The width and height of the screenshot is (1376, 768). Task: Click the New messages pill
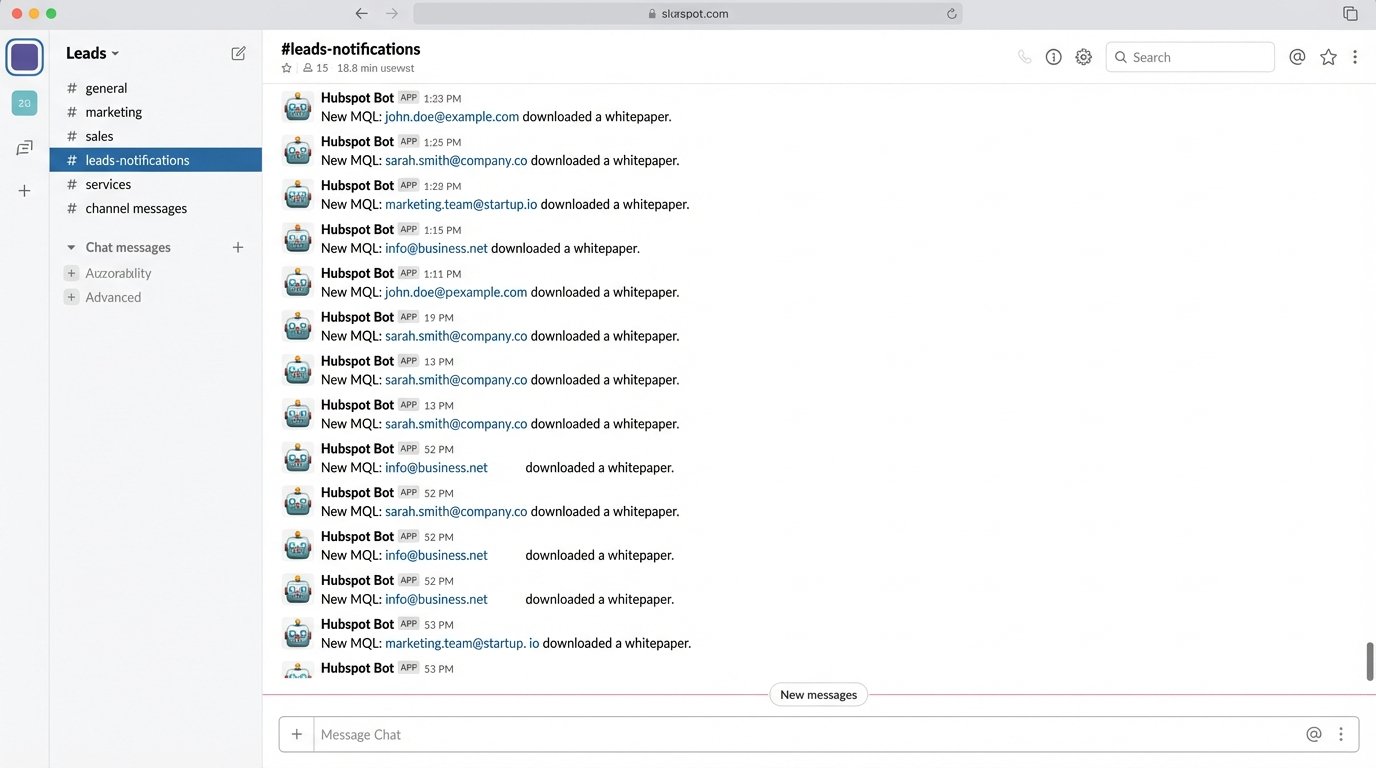tap(818, 694)
